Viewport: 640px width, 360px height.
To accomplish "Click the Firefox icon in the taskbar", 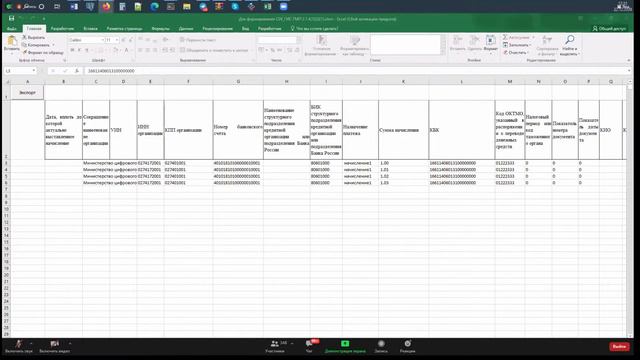I will click(107, 7).
